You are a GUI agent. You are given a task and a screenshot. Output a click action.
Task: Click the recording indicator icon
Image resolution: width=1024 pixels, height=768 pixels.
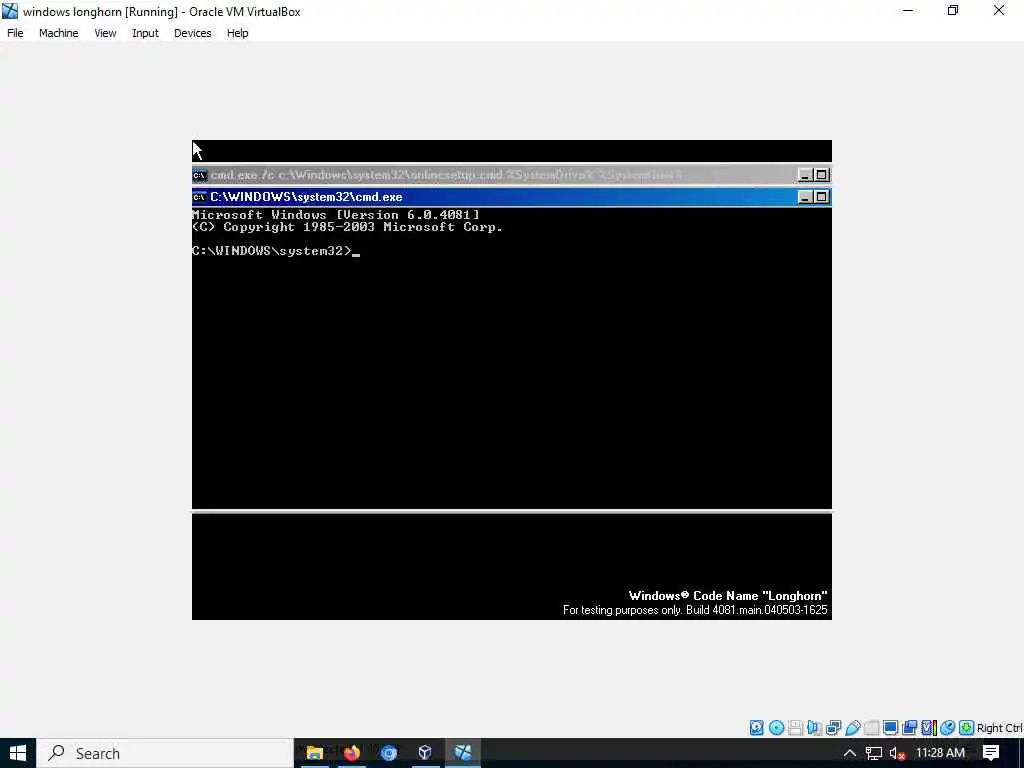pyautogui.click(x=909, y=728)
